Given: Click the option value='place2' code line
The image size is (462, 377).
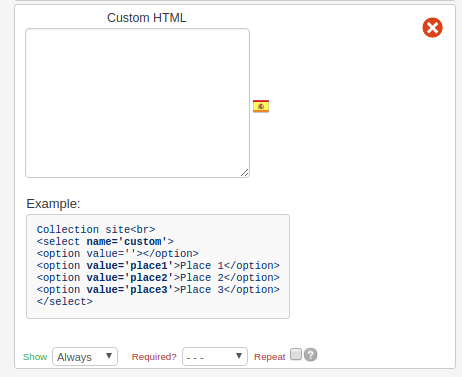Looking at the screenshot, I should coord(158,278).
